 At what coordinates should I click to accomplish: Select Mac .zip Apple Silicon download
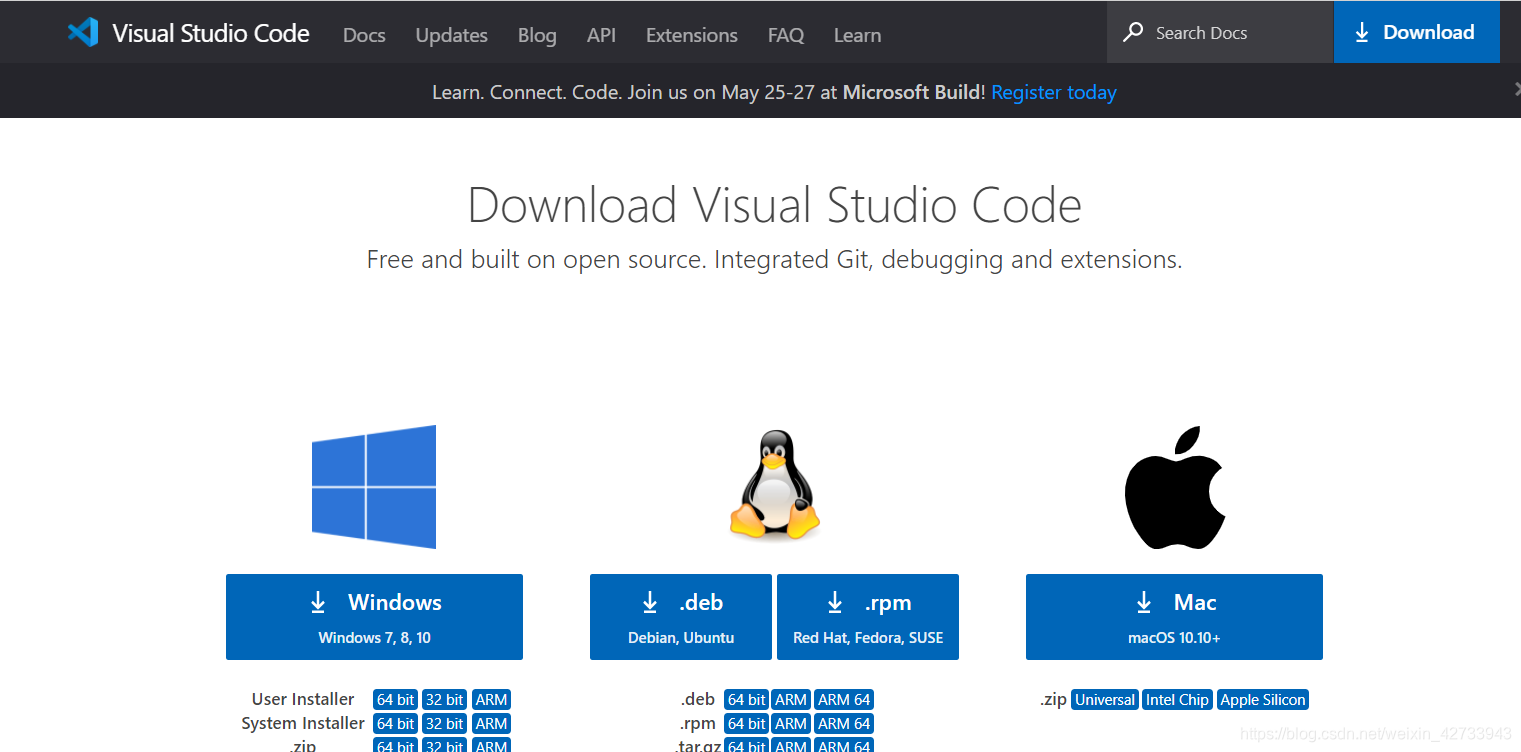coord(1263,700)
